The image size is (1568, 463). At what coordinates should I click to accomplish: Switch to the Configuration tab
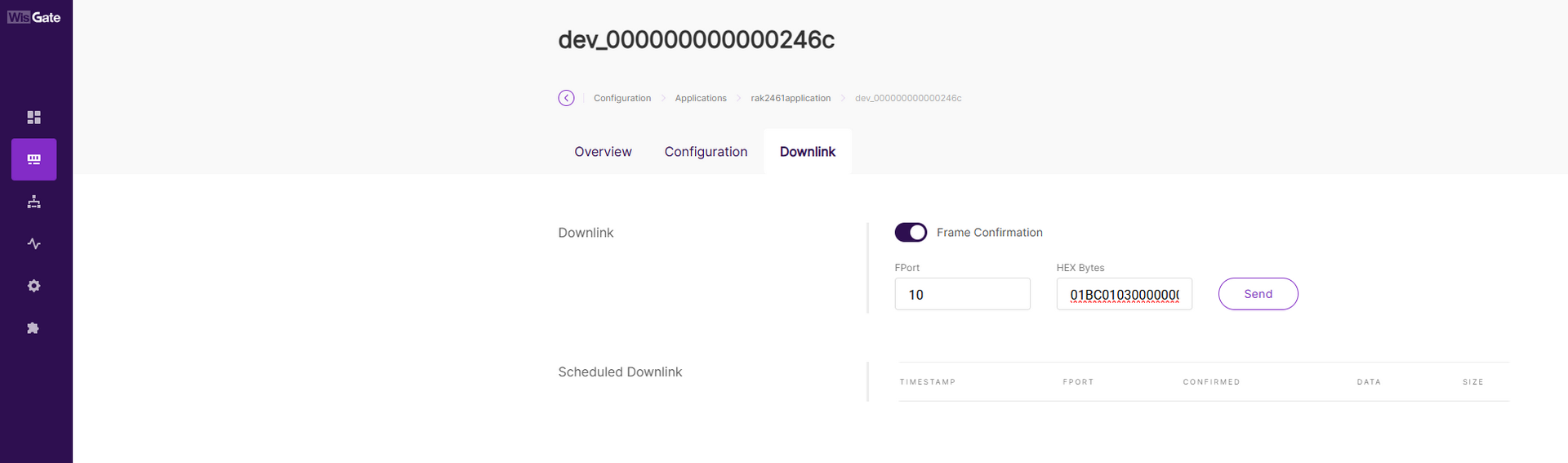pos(706,152)
